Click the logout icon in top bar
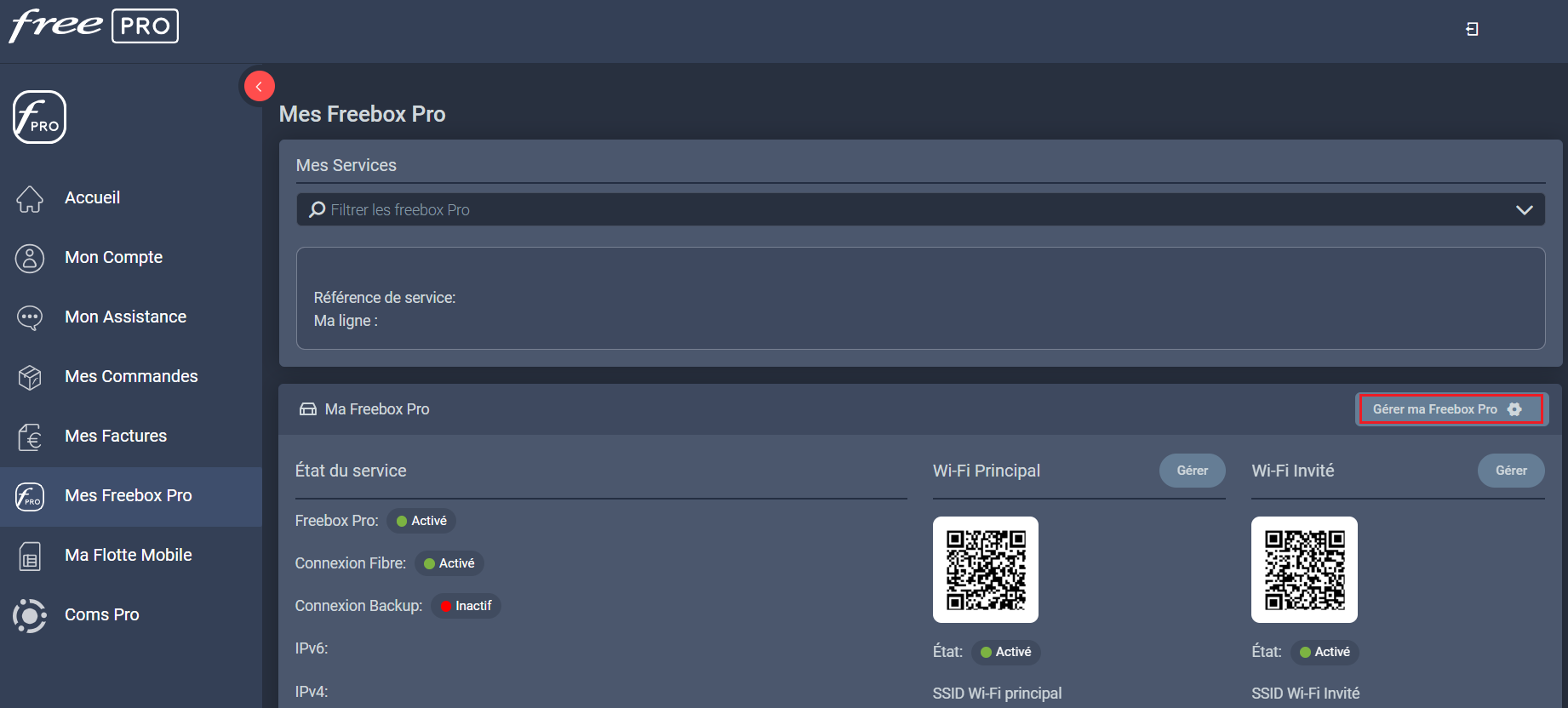Image resolution: width=1568 pixels, height=708 pixels. 1472,29
